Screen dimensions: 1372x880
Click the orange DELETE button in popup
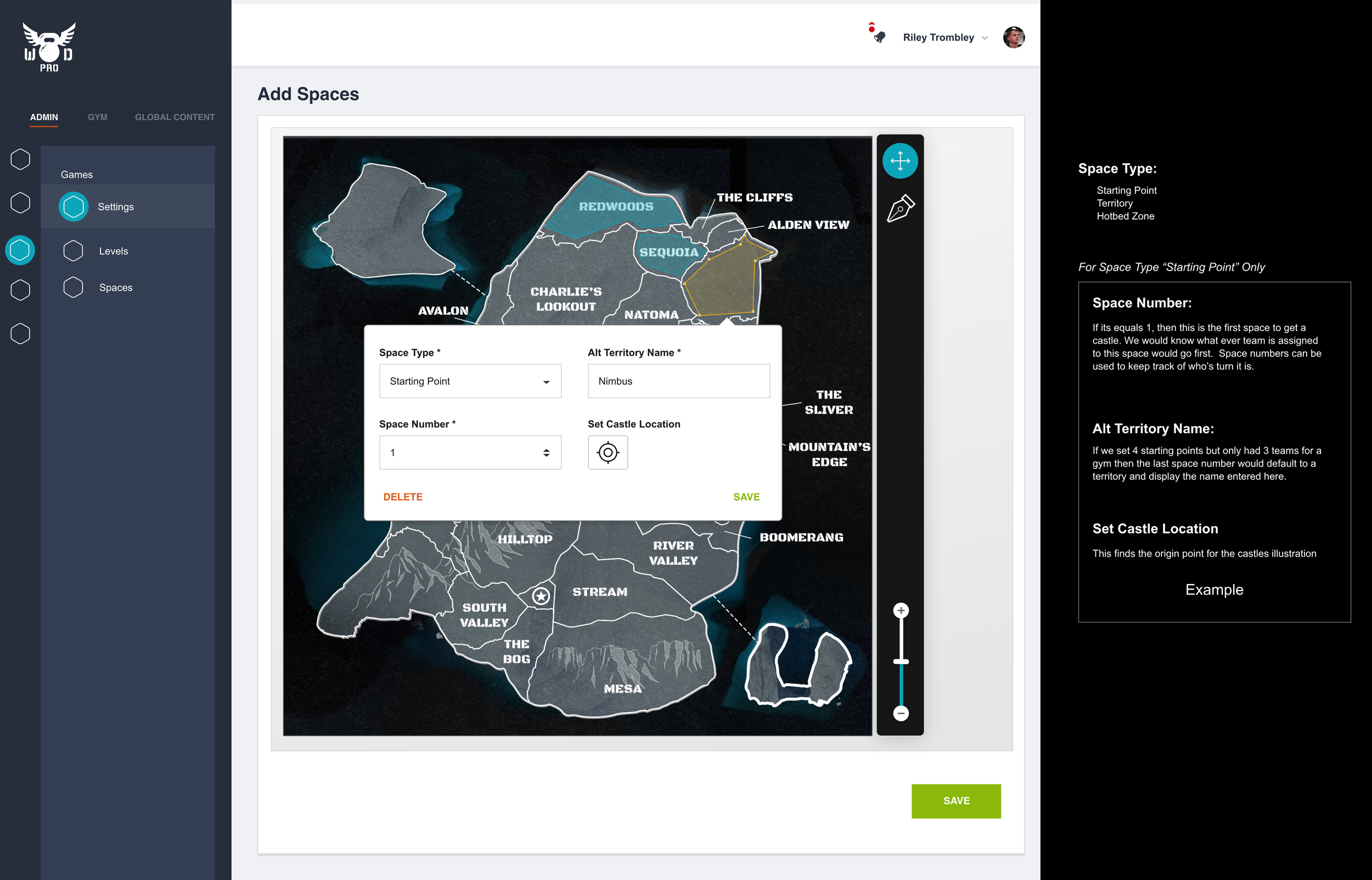403,497
